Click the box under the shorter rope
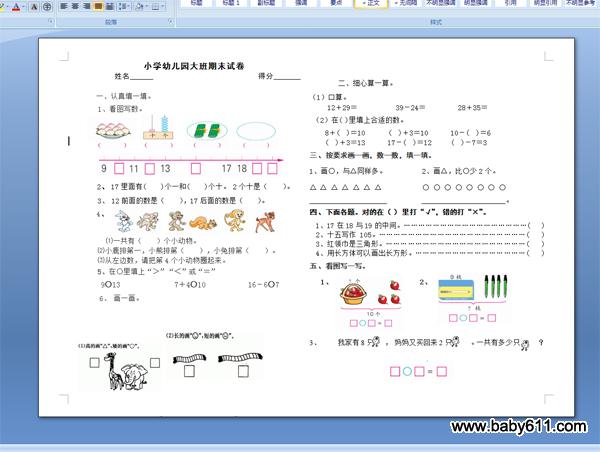Viewport: 600px width, 452px height. [189, 371]
